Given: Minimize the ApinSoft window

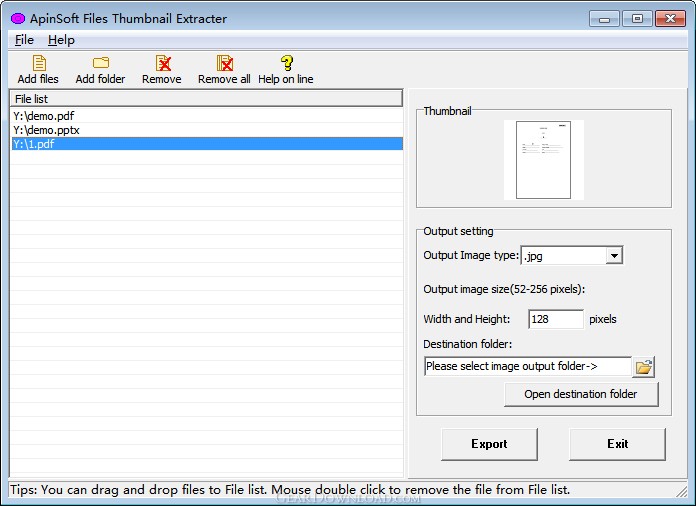Looking at the screenshot, I should pos(604,19).
